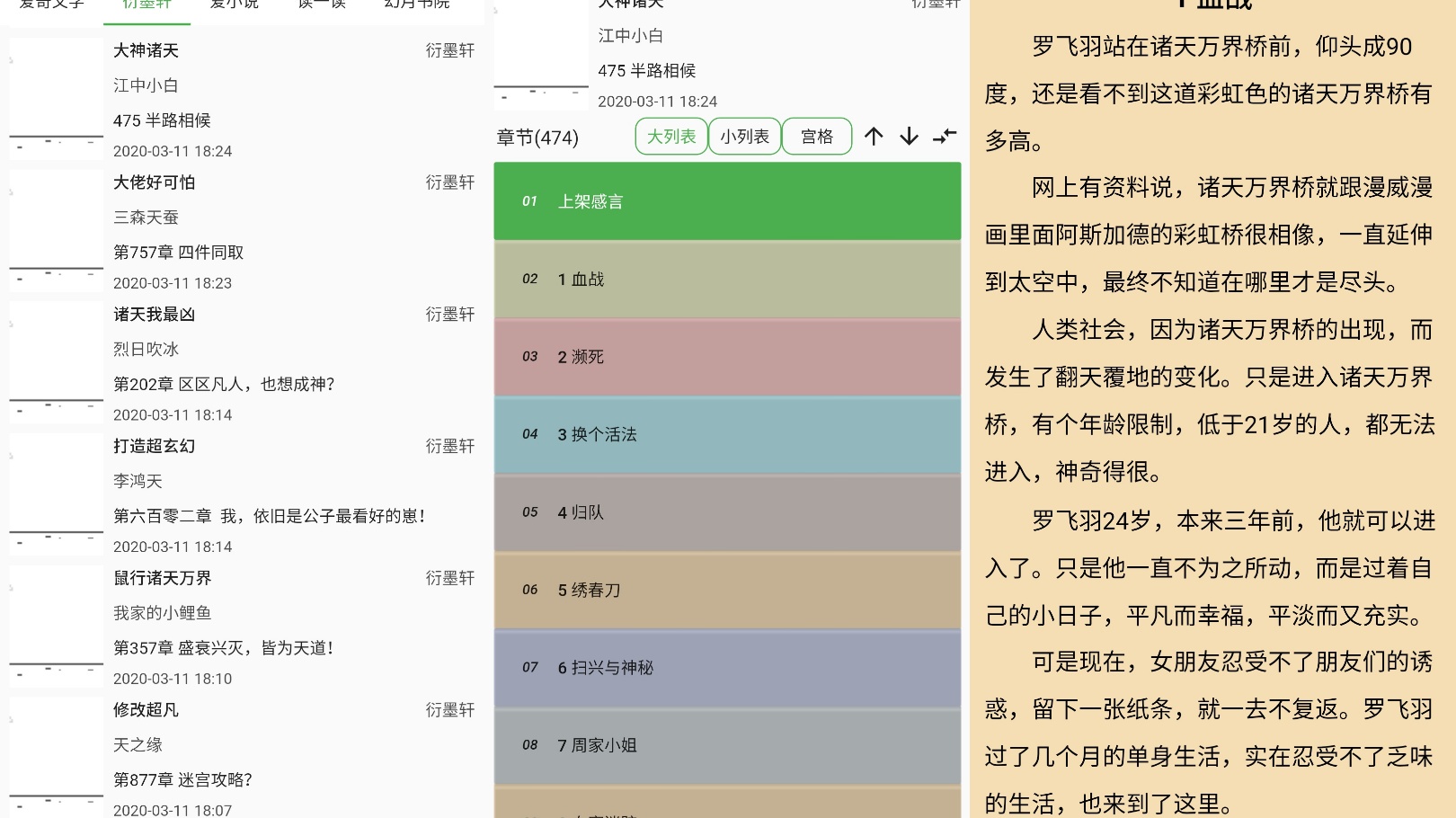Switch chapter view to 小列表
The image size is (1456, 818).
coord(744,137)
